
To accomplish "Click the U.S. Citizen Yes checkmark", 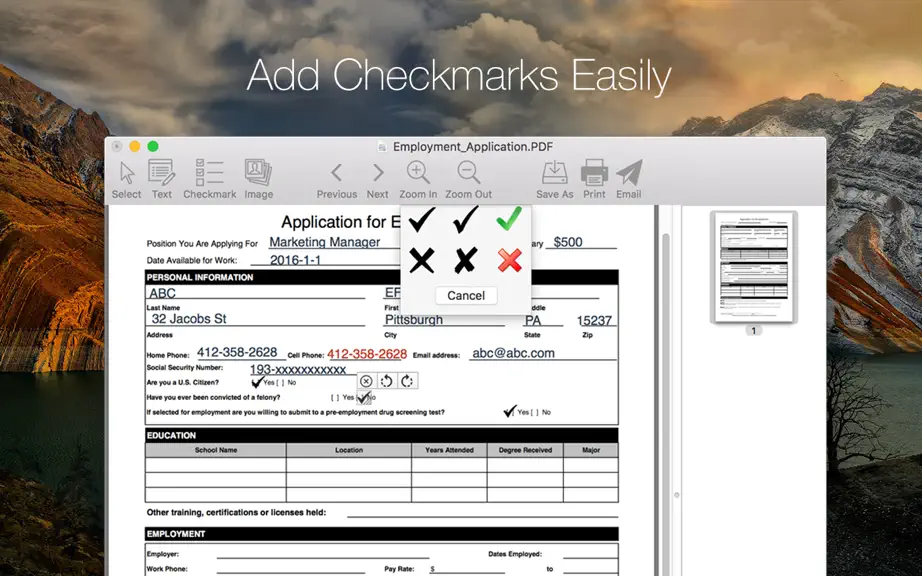I will point(257,382).
